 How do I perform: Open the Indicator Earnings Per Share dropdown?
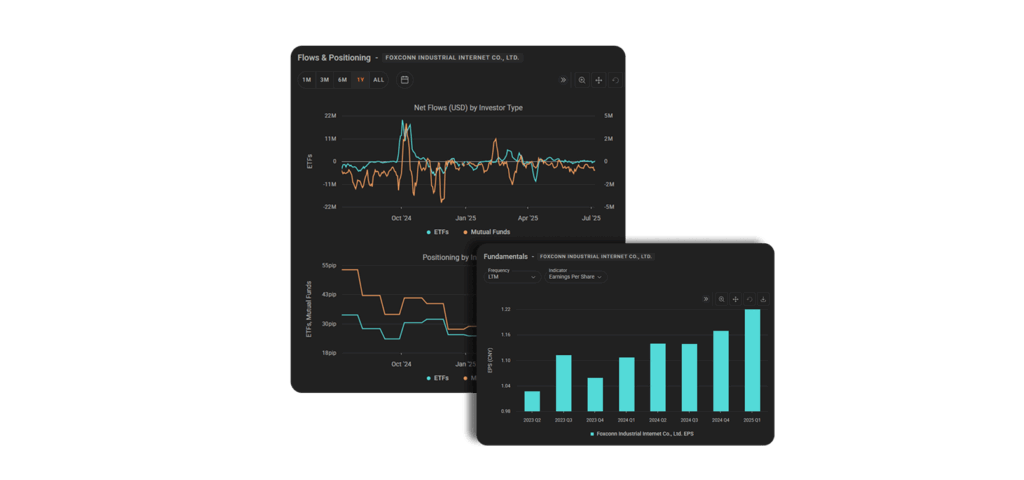coord(576,276)
